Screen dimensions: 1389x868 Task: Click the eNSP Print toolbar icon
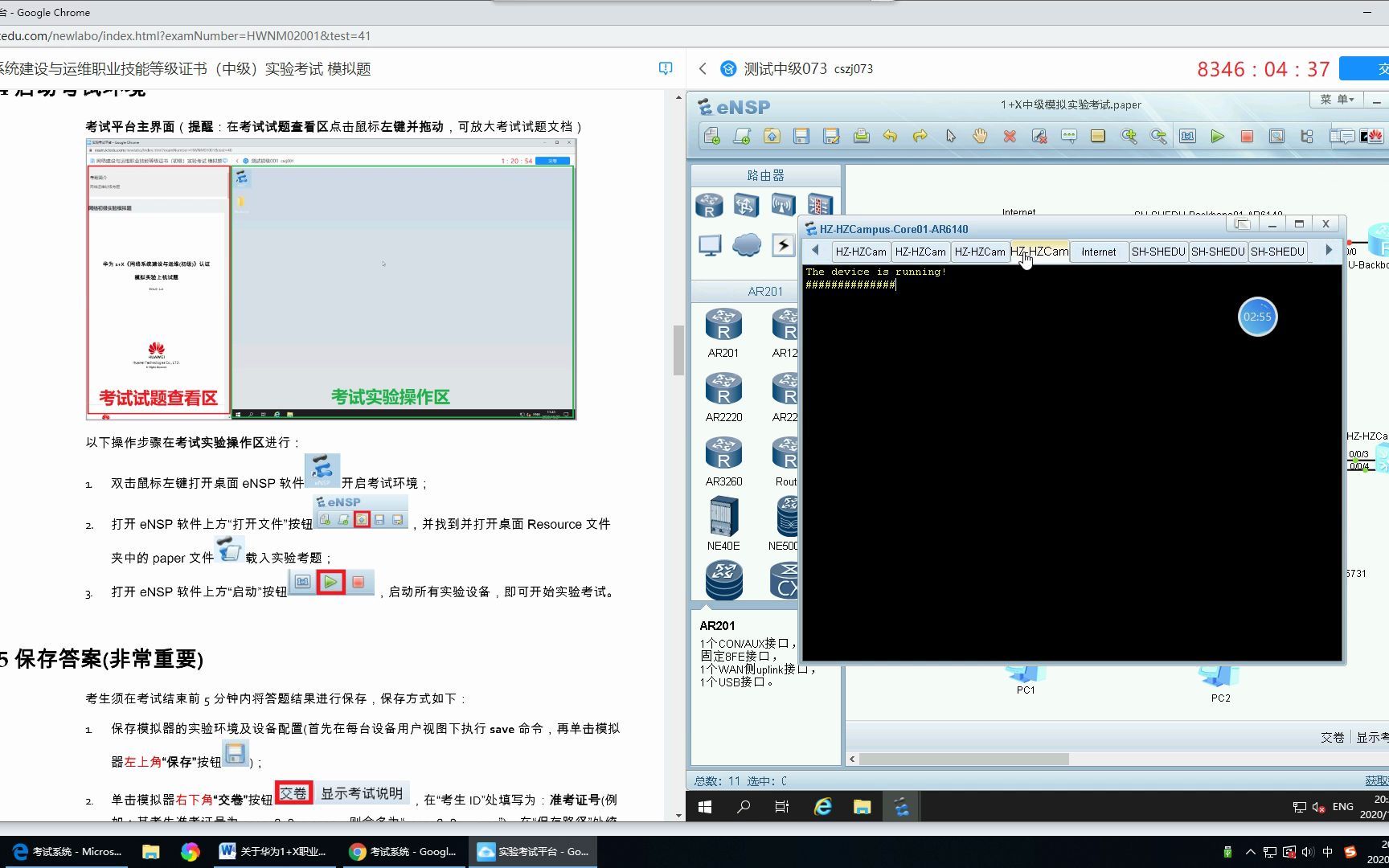[861, 136]
